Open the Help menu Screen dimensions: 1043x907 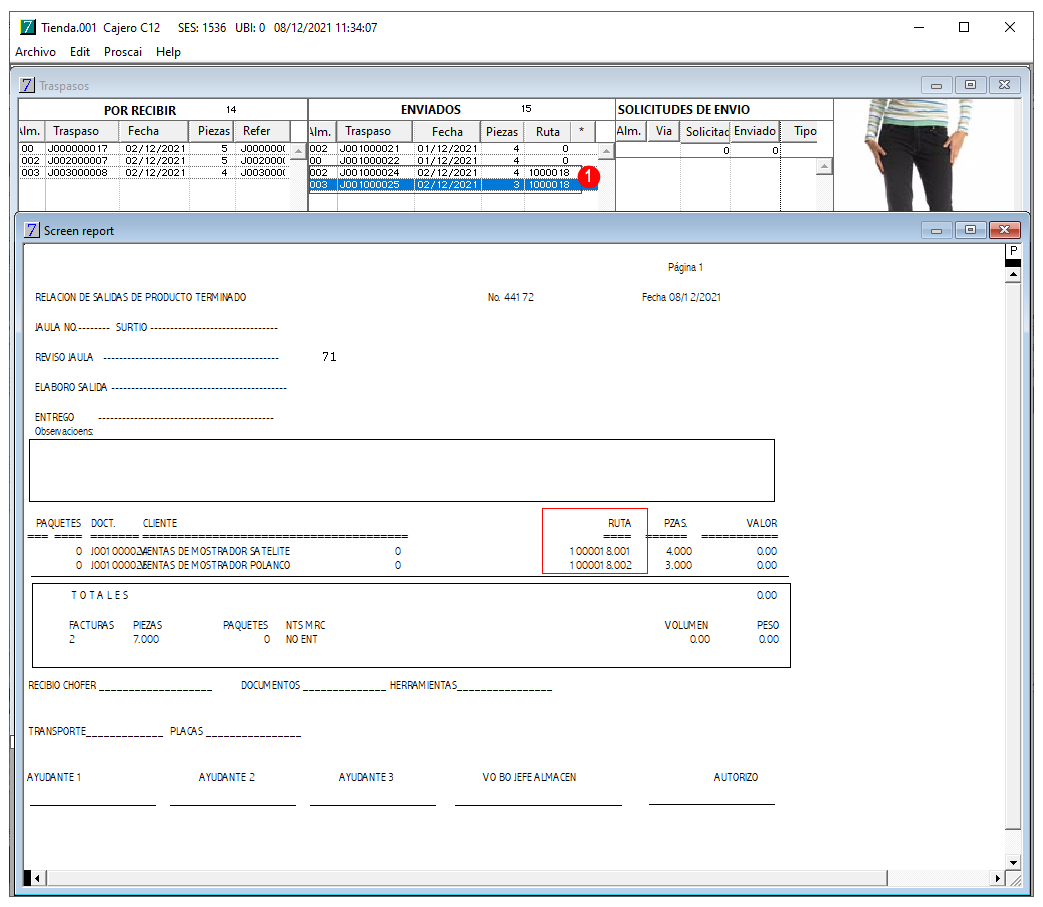tap(168, 52)
